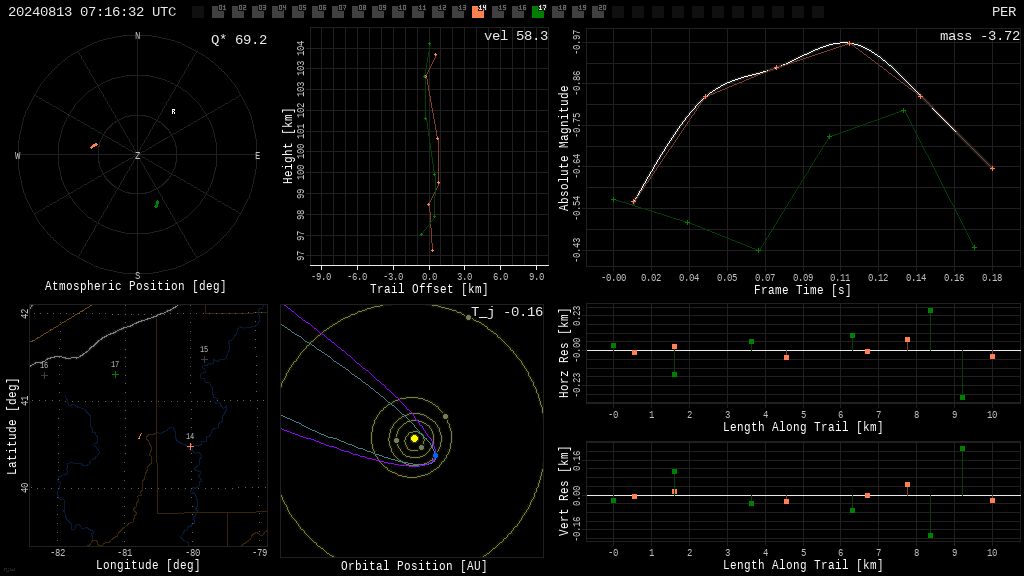Click the gray station 20 indicator box
This screenshot has width=1024, height=576.
point(598,11)
